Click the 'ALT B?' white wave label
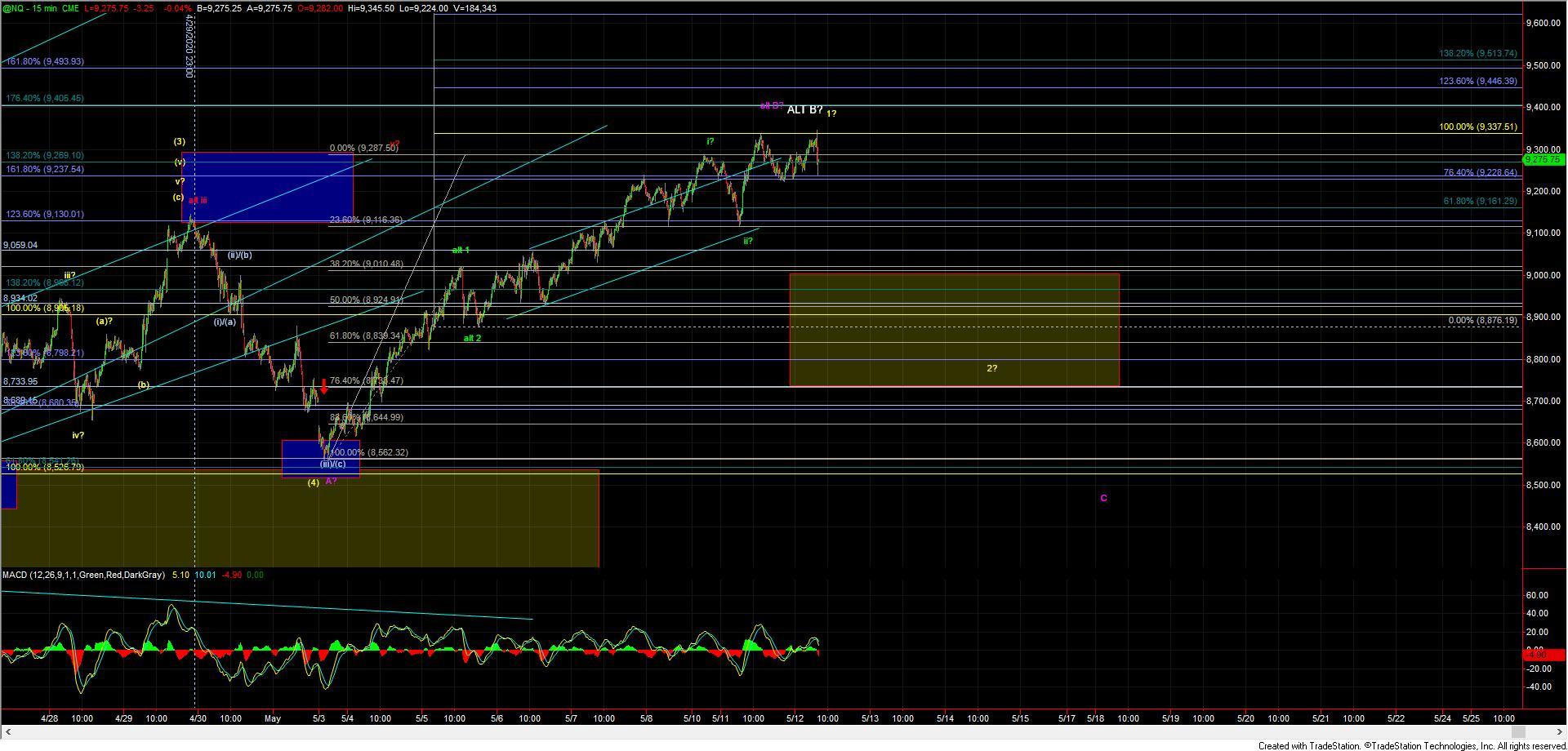This screenshot has width=1568, height=751. click(x=804, y=109)
